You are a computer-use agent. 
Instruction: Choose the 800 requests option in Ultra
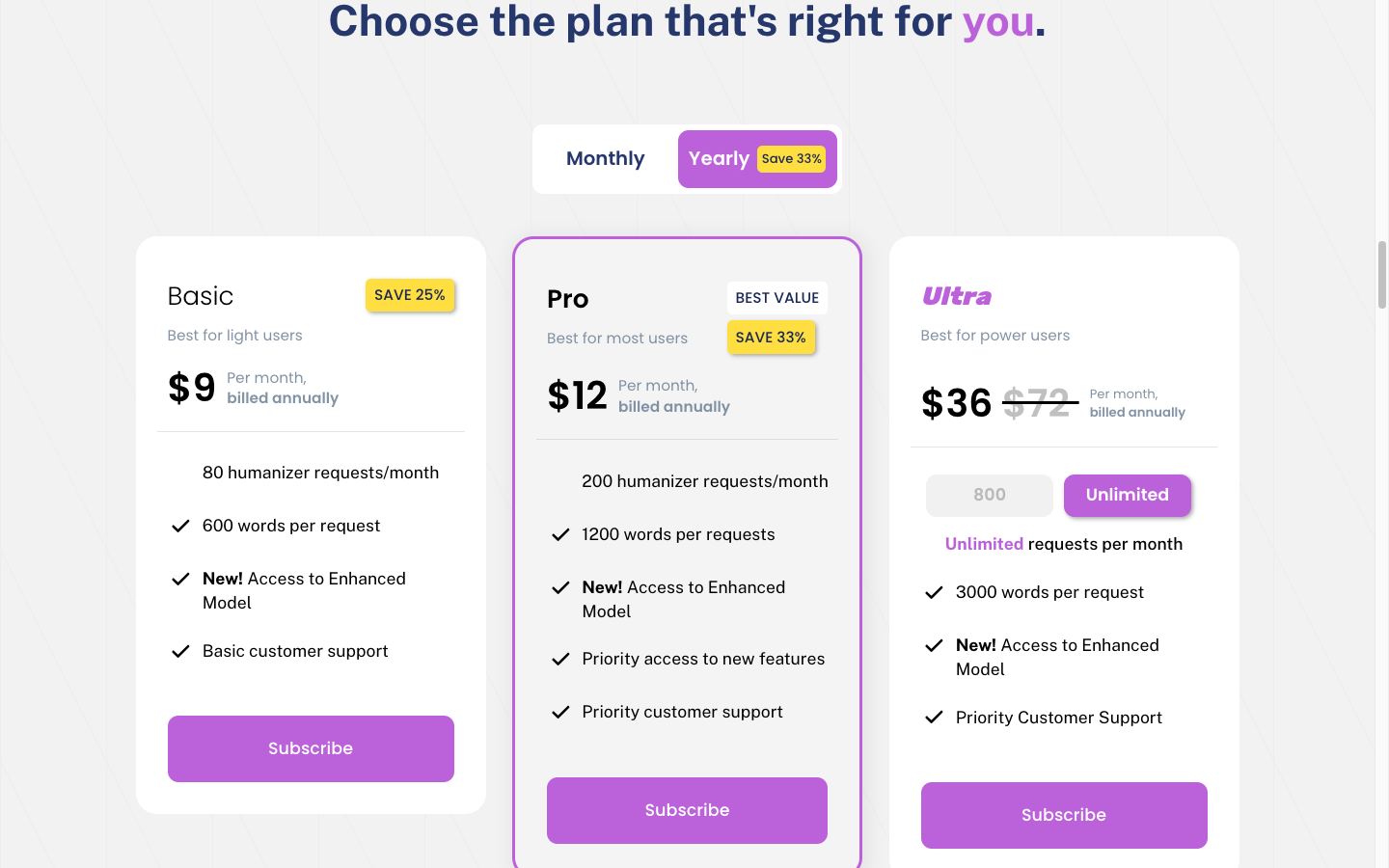[x=989, y=495]
